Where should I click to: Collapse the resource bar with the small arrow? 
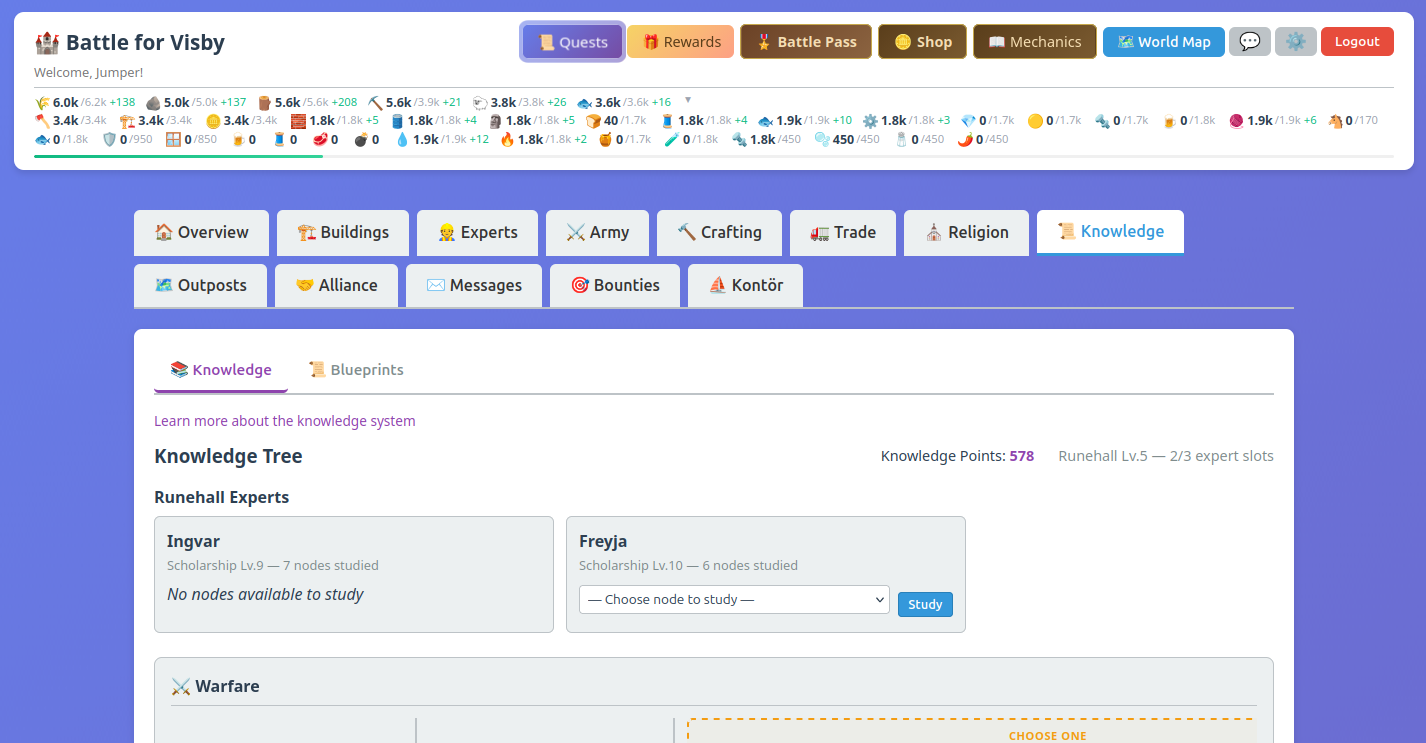687,100
